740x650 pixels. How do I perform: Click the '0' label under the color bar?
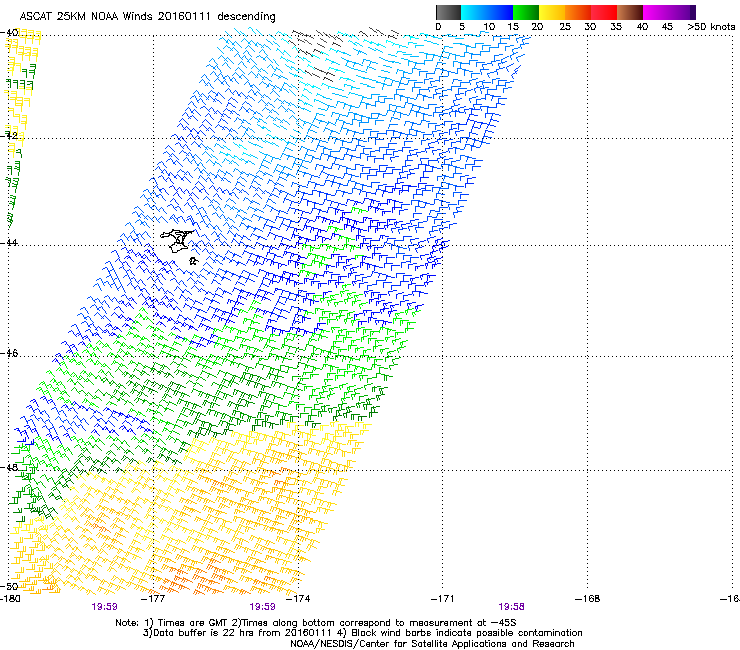click(x=438, y=27)
